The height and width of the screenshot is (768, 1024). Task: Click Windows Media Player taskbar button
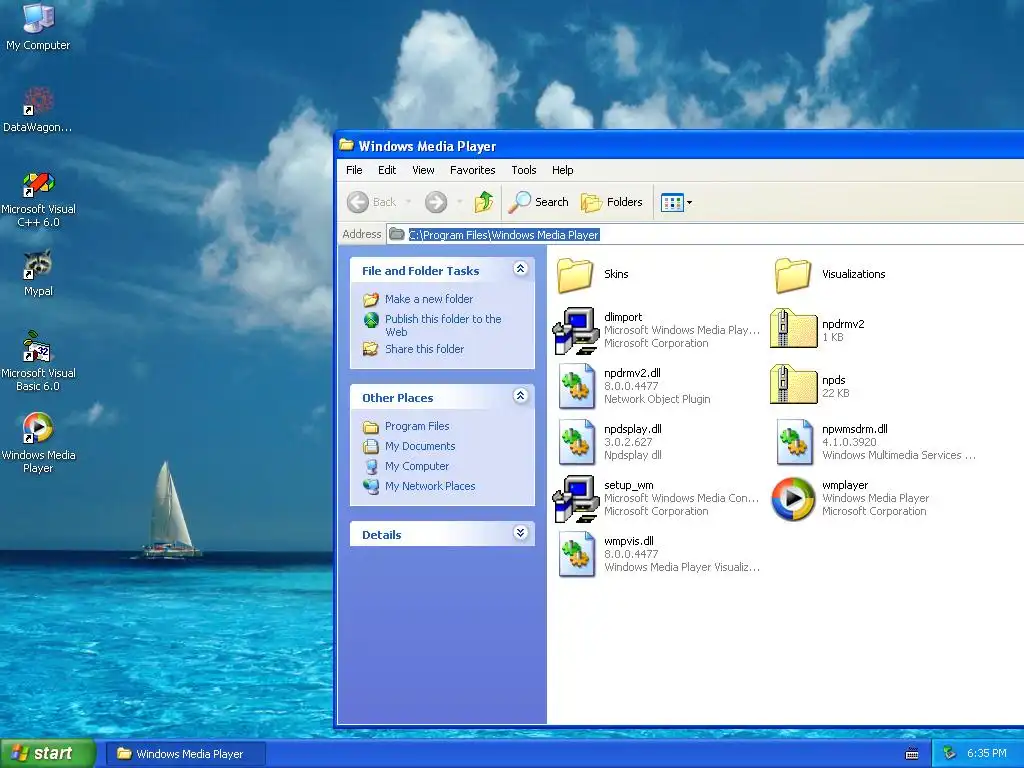185,754
